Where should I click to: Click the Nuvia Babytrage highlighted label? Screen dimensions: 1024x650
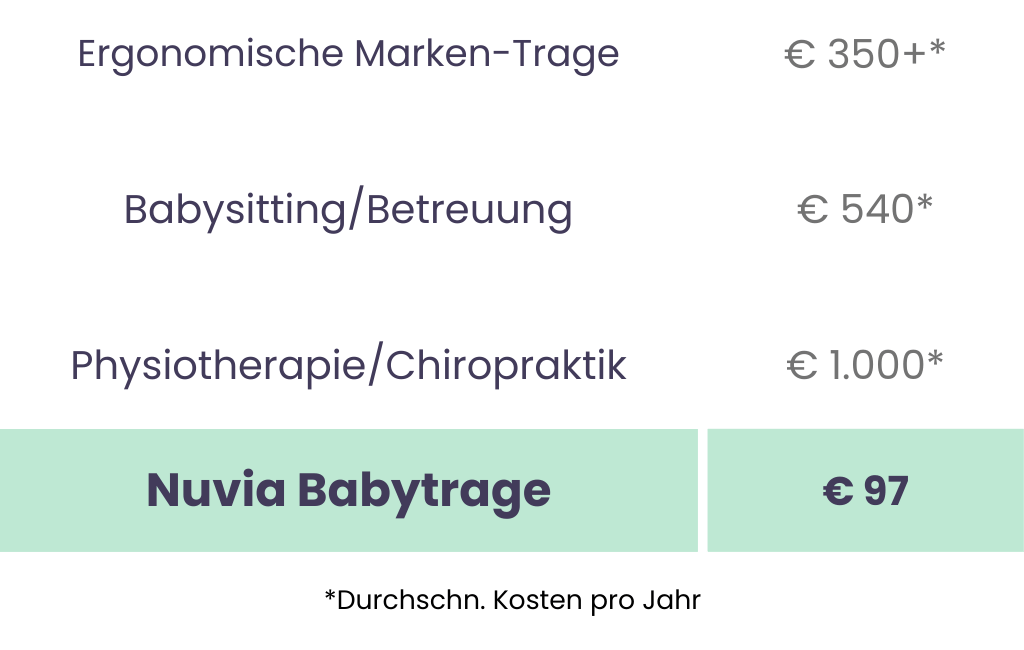(348, 490)
